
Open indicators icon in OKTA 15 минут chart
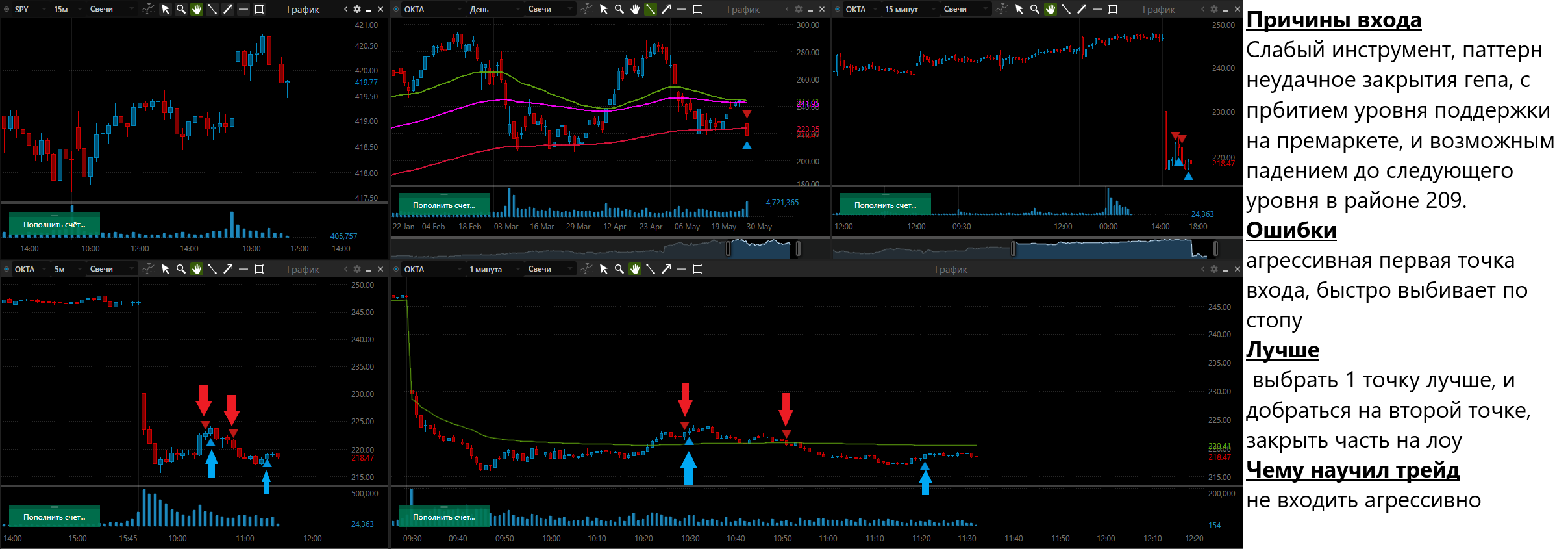click(1002, 9)
